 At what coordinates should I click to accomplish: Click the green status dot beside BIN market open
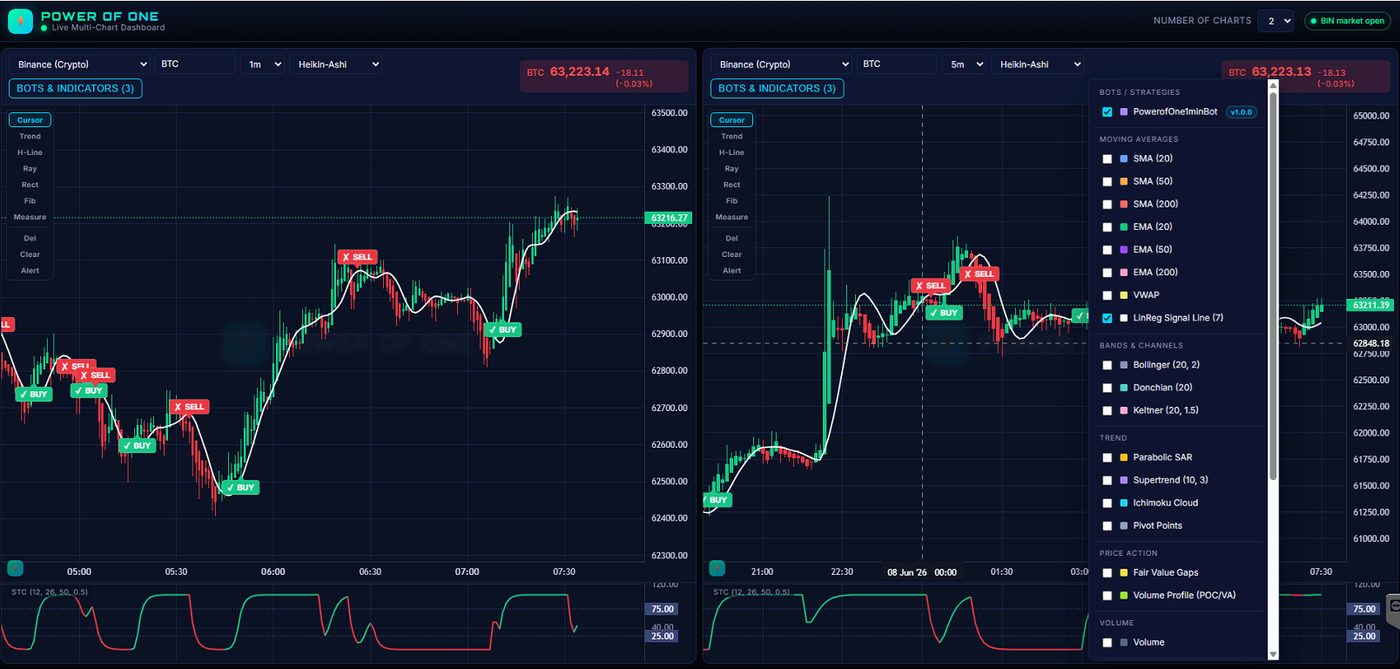pos(1314,20)
